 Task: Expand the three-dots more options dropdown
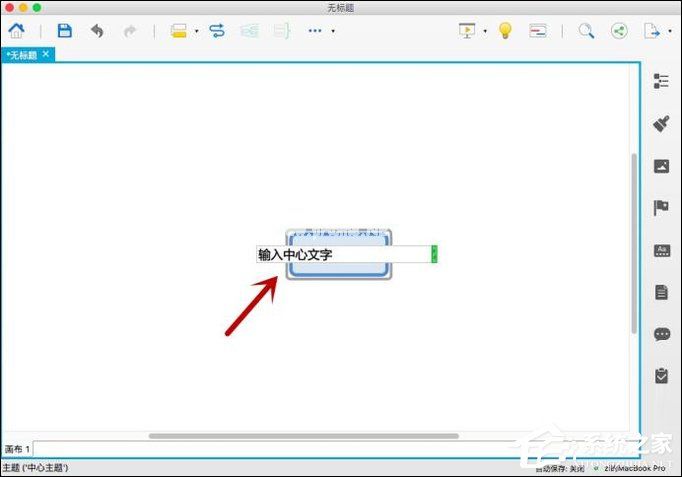point(333,31)
